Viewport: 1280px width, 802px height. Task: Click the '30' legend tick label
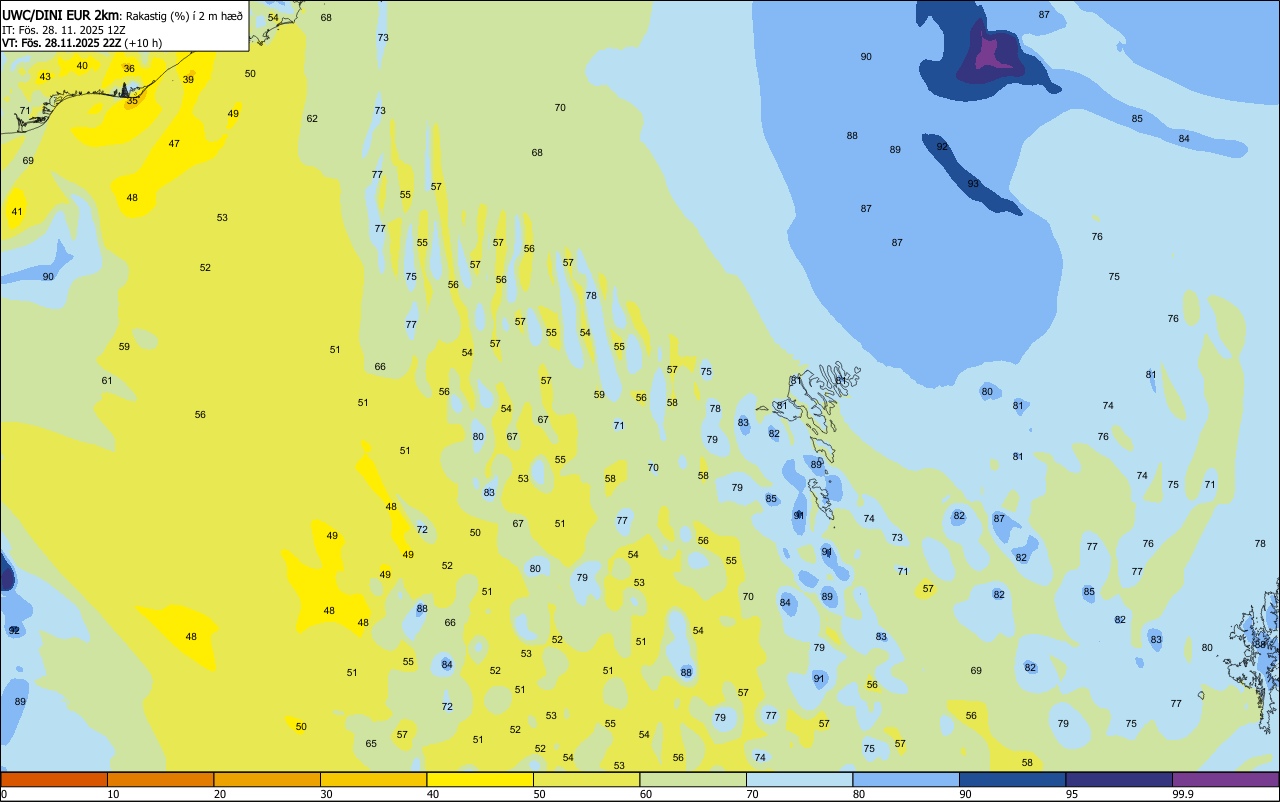point(326,794)
